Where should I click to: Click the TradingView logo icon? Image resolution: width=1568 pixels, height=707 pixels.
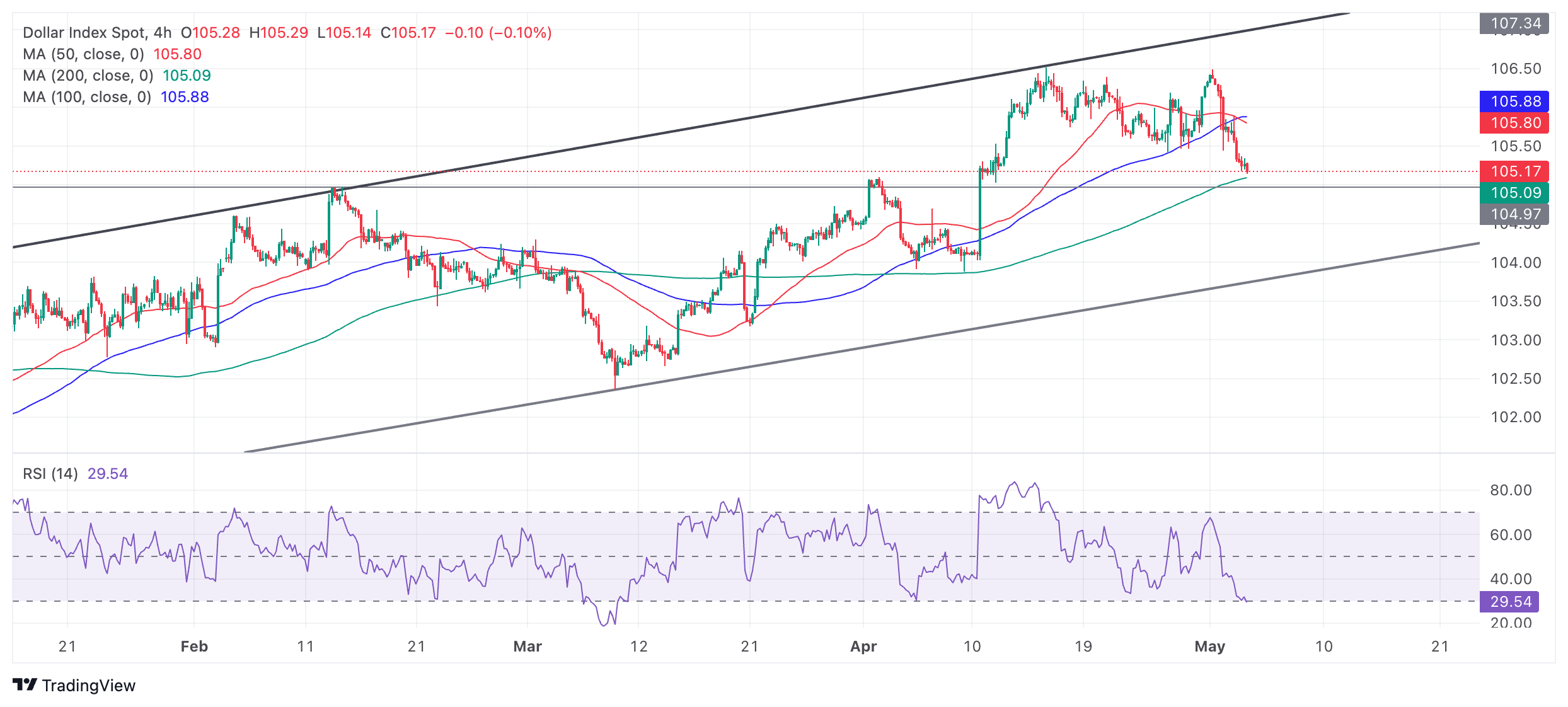click(25, 684)
